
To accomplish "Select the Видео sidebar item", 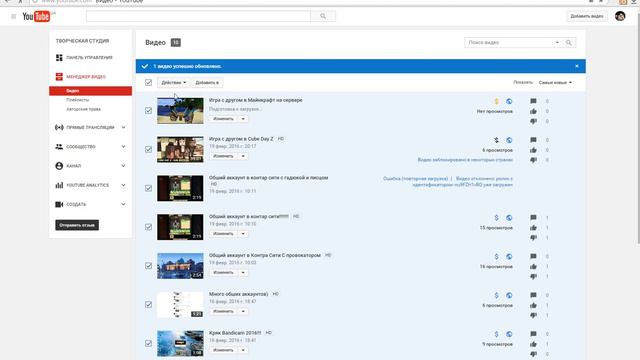I will coord(91,91).
